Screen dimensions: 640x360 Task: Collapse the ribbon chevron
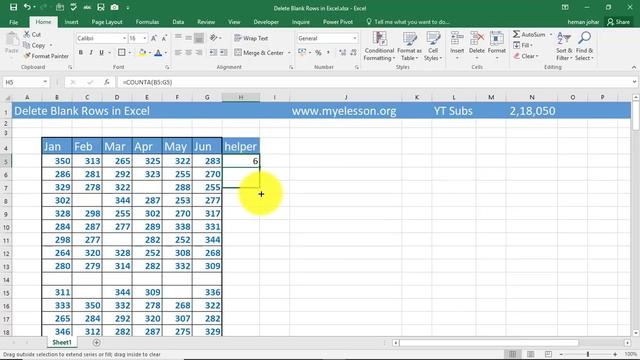pos(633,67)
